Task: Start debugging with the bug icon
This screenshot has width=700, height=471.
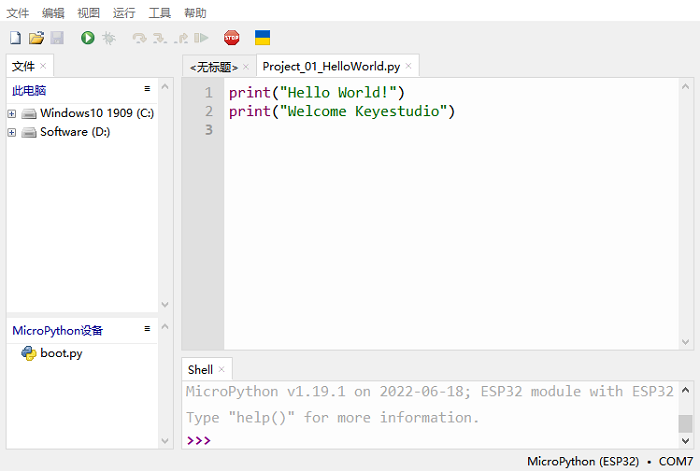Action: pyautogui.click(x=109, y=38)
